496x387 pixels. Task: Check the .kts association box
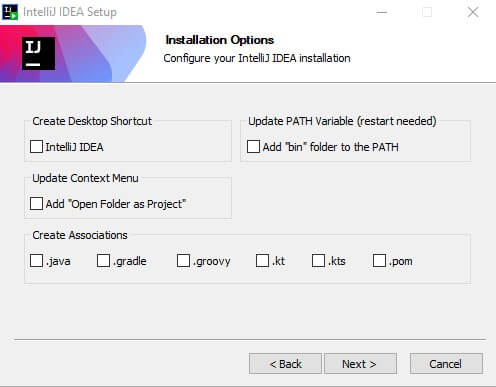click(x=318, y=260)
